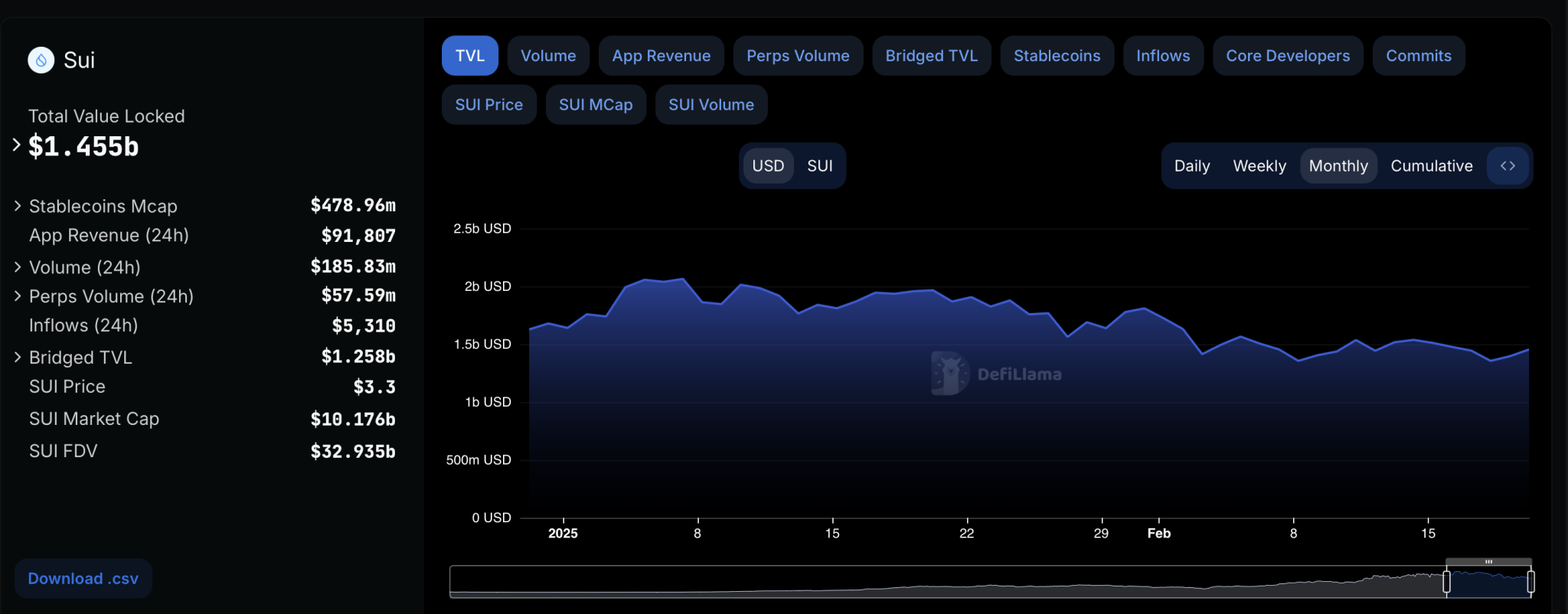Expand Total Value Locked breakdown chevron
The height and width of the screenshot is (614, 1568).
pos(16,145)
